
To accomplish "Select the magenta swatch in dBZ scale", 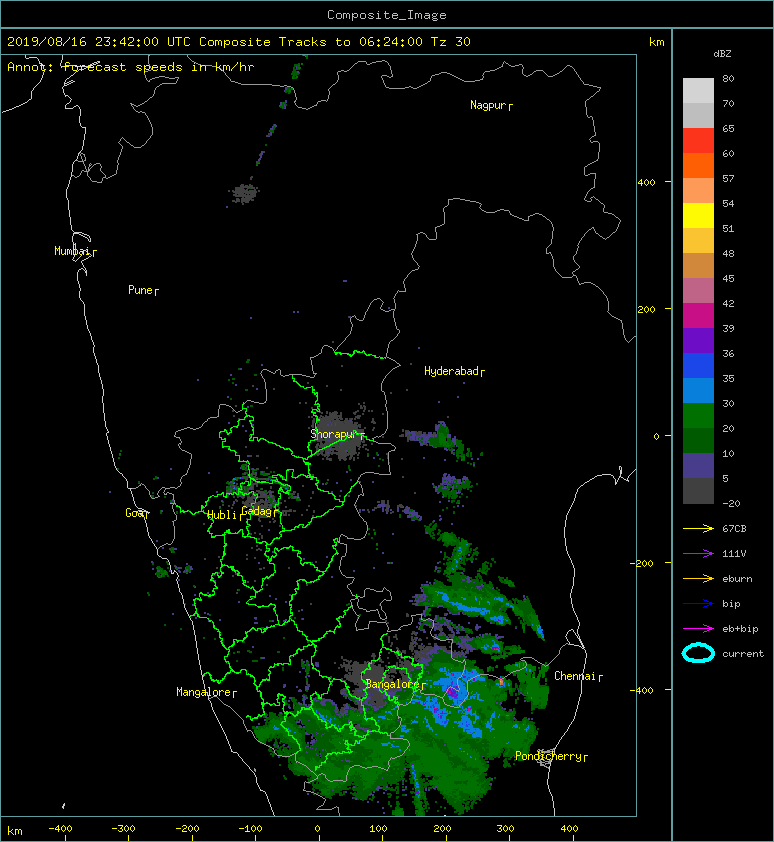I will [x=698, y=315].
